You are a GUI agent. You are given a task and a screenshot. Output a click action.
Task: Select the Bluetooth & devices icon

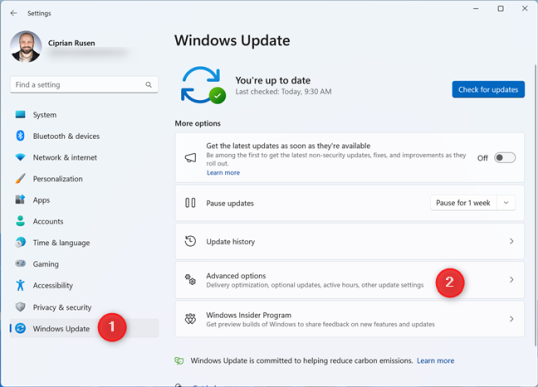click(x=20, y=136)
